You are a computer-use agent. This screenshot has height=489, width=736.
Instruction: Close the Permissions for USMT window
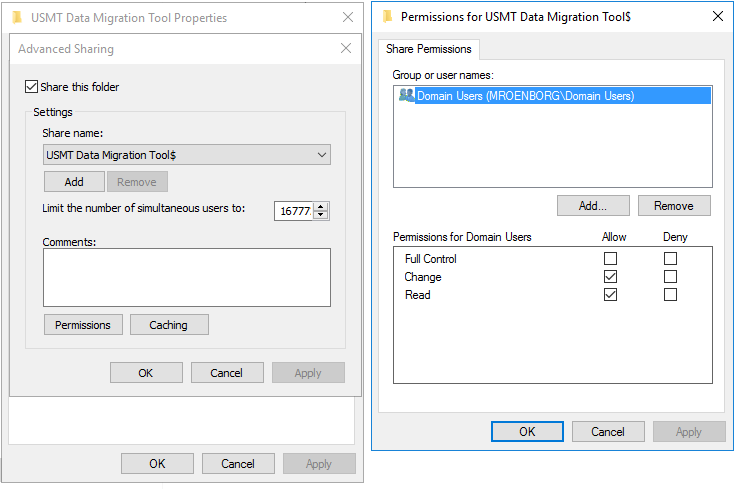718,16
